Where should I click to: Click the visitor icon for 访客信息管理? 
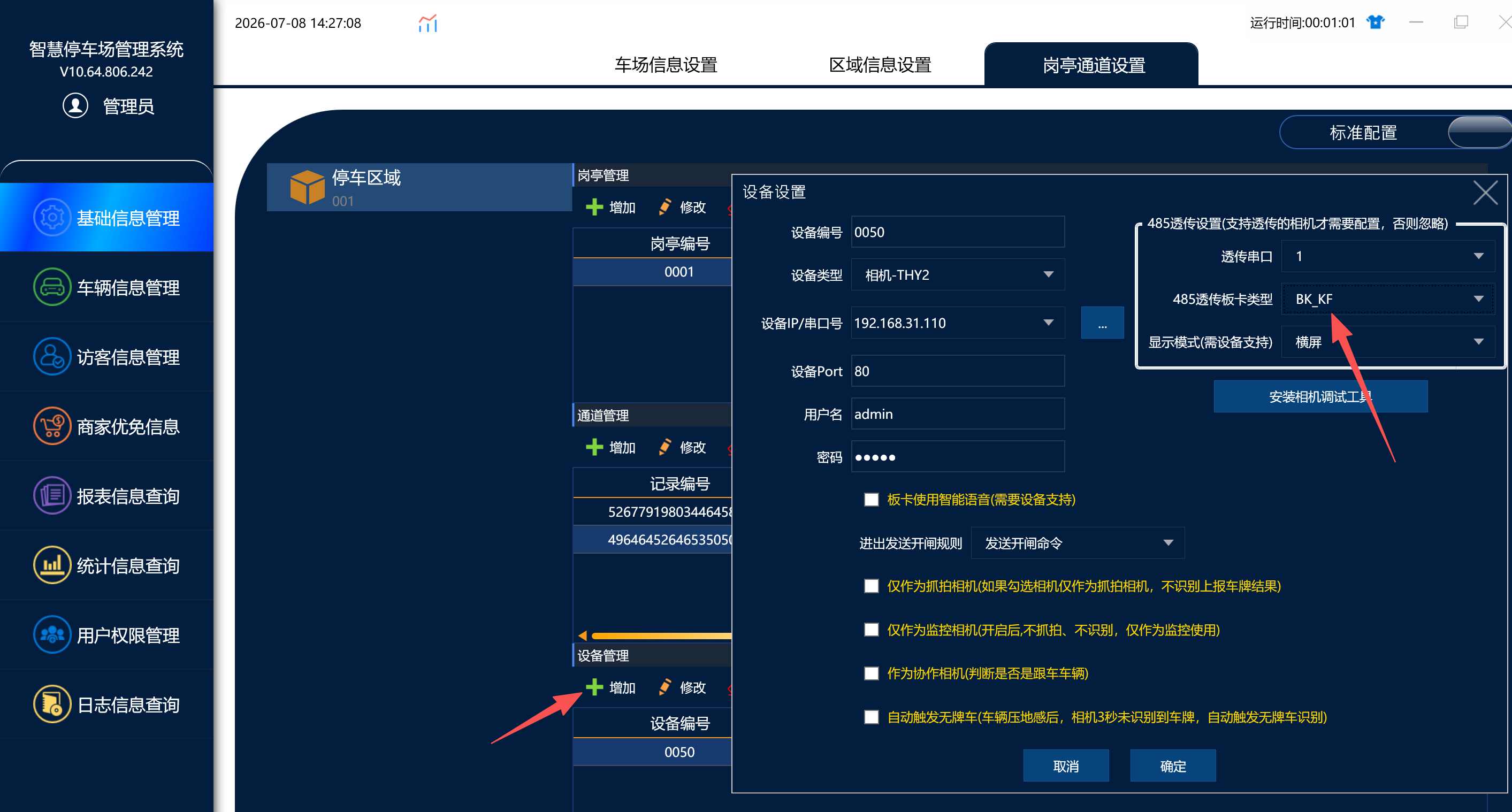click(52, 356)
